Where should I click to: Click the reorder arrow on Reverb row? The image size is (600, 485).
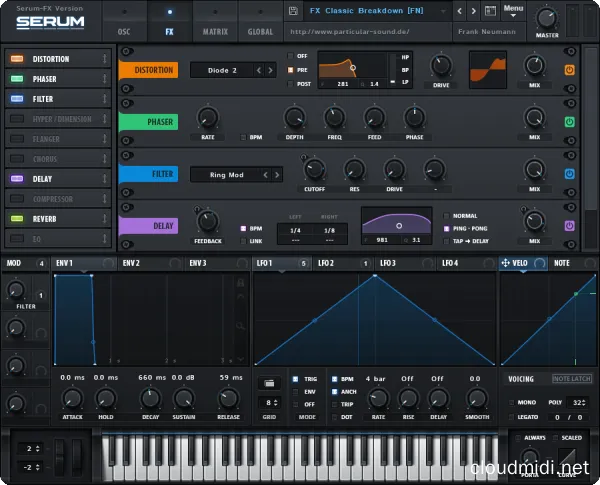click(104, 219)
